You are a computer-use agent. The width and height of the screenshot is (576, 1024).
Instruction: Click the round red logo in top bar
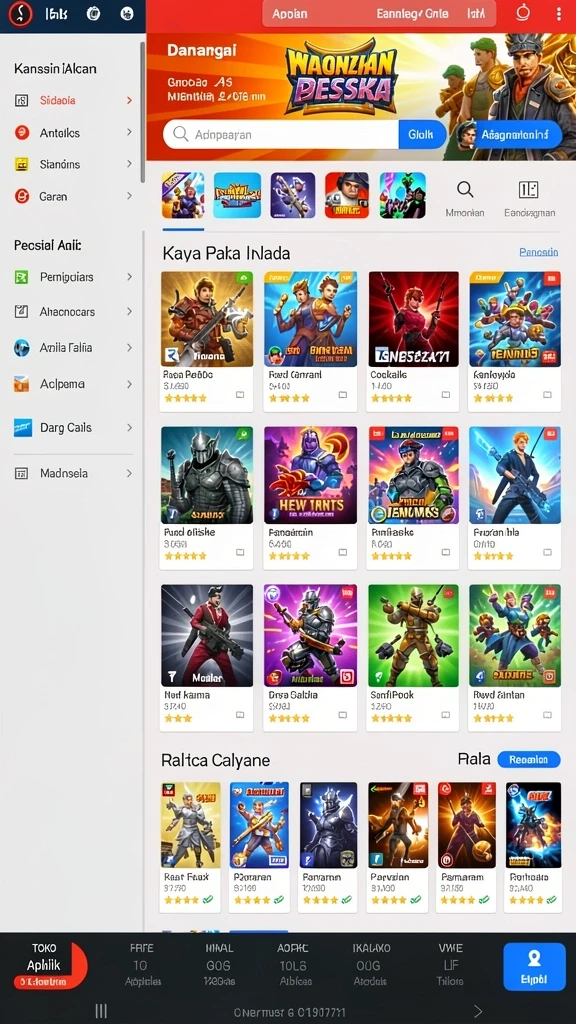(20, 14)
